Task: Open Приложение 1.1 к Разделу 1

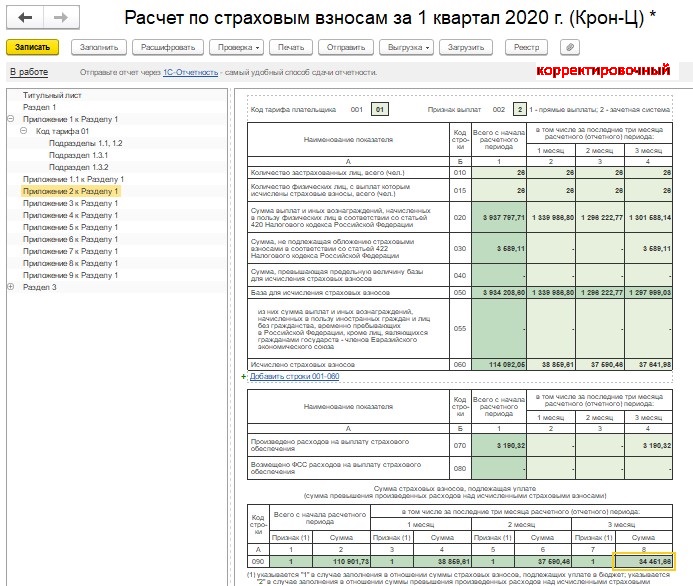Action: click(x=73, y=179)
